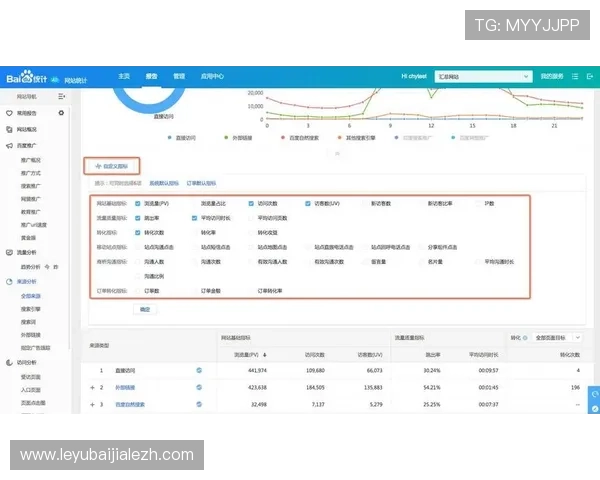The image size is (600, 480).
Task: Click the logout icon in the top bar
Action: tap(588, 76)
